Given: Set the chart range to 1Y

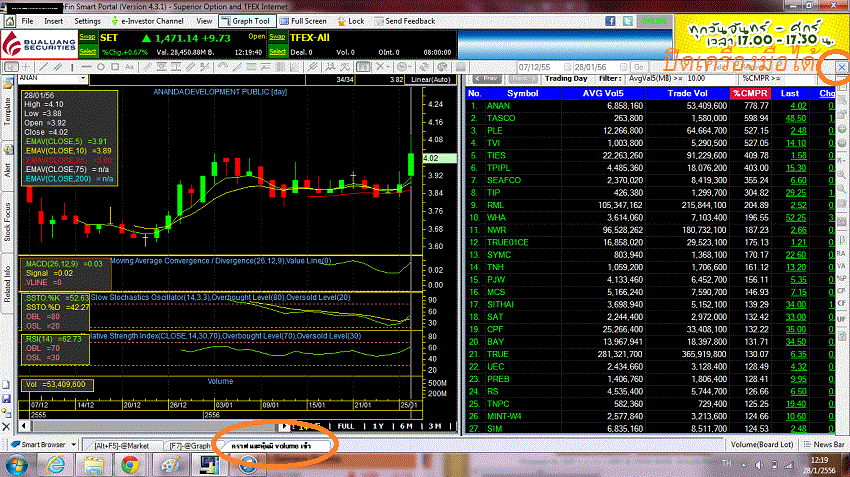Looking at the screenshot, I should (x=378, y=426).
